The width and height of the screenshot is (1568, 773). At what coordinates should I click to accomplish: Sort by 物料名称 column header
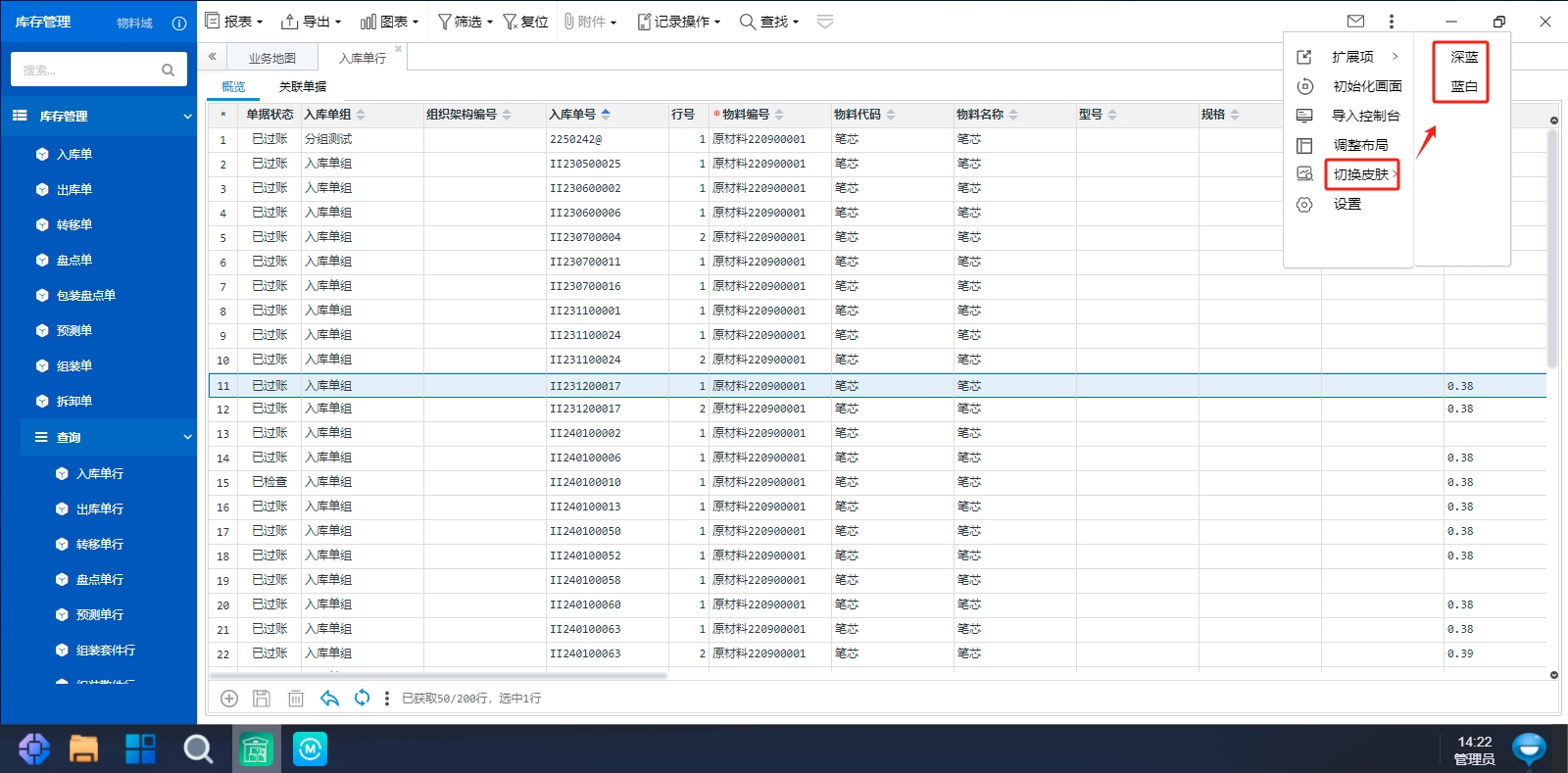[987, 115]
